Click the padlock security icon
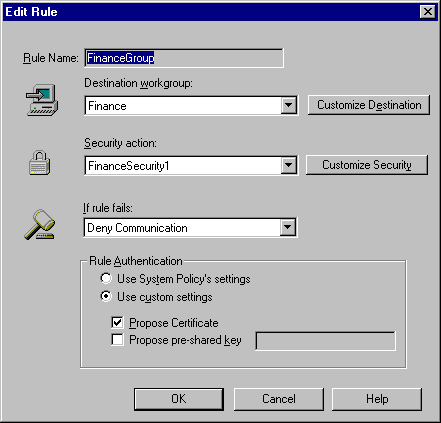 point(40,163)
